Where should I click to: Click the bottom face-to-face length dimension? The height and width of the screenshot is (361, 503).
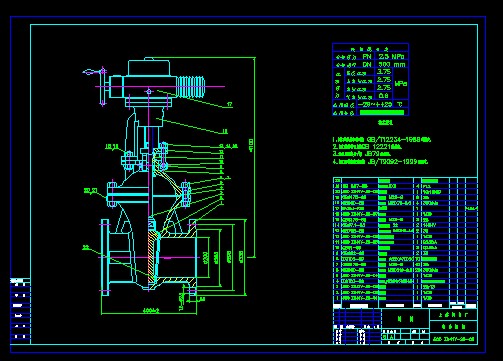149,312
